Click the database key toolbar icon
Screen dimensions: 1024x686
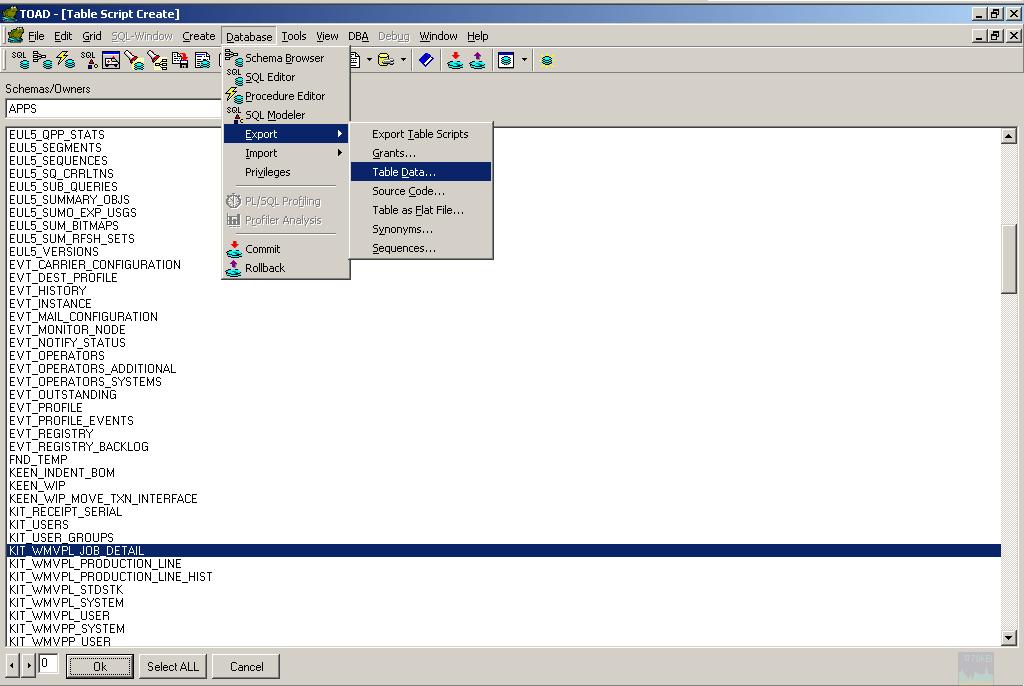387,60
